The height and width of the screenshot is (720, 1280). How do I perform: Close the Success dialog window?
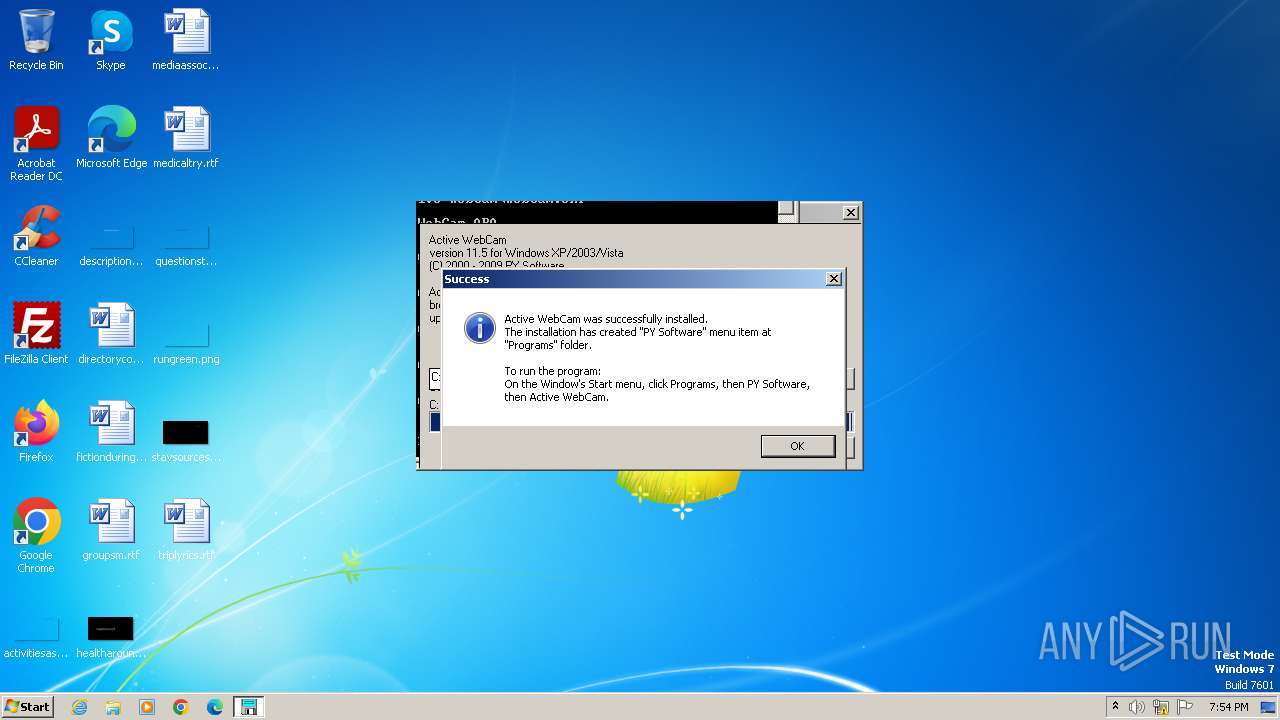click(x=834, y=279)
